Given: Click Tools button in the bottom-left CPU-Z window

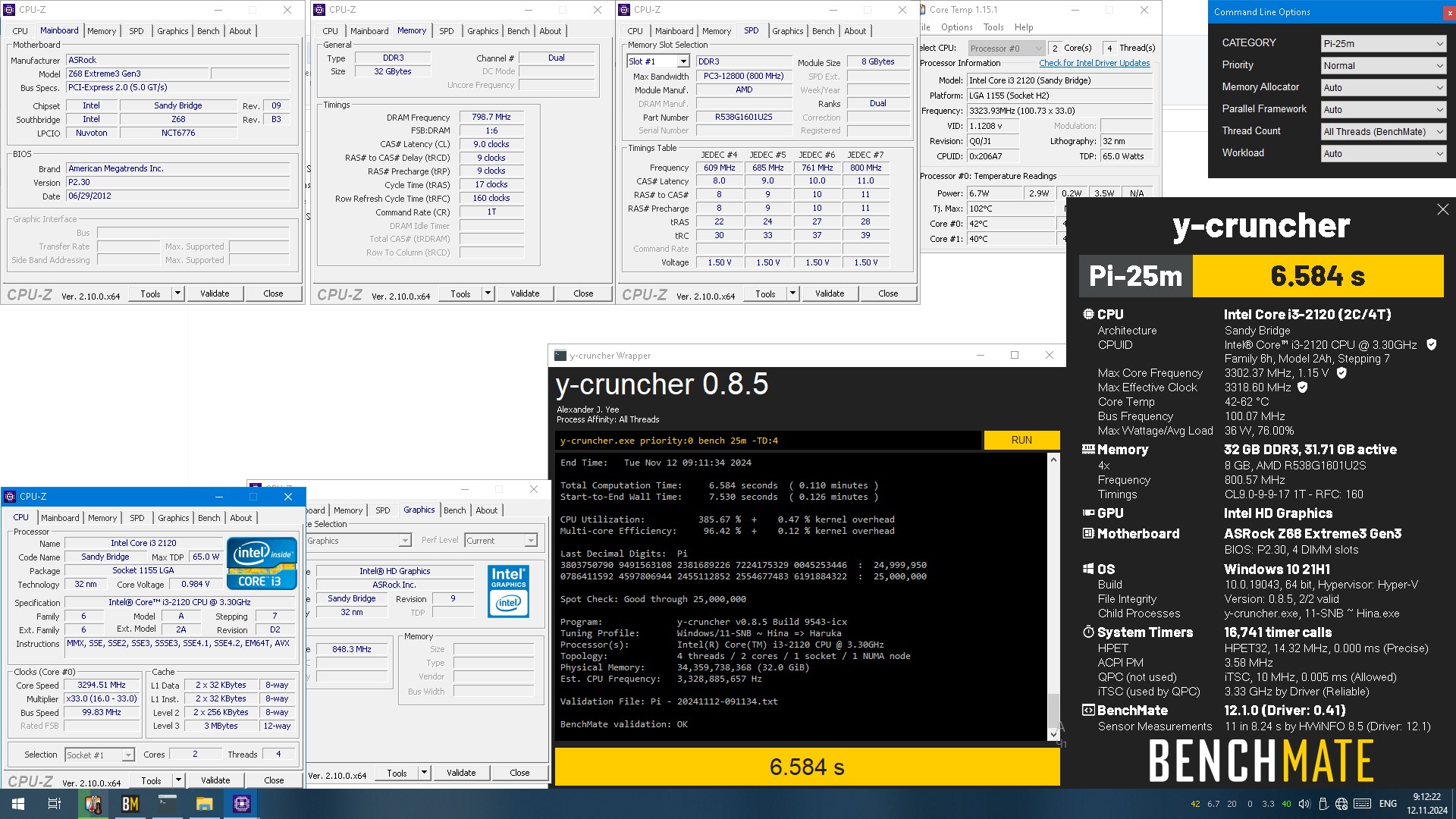Looking at the screenshot, I should 151,780.
